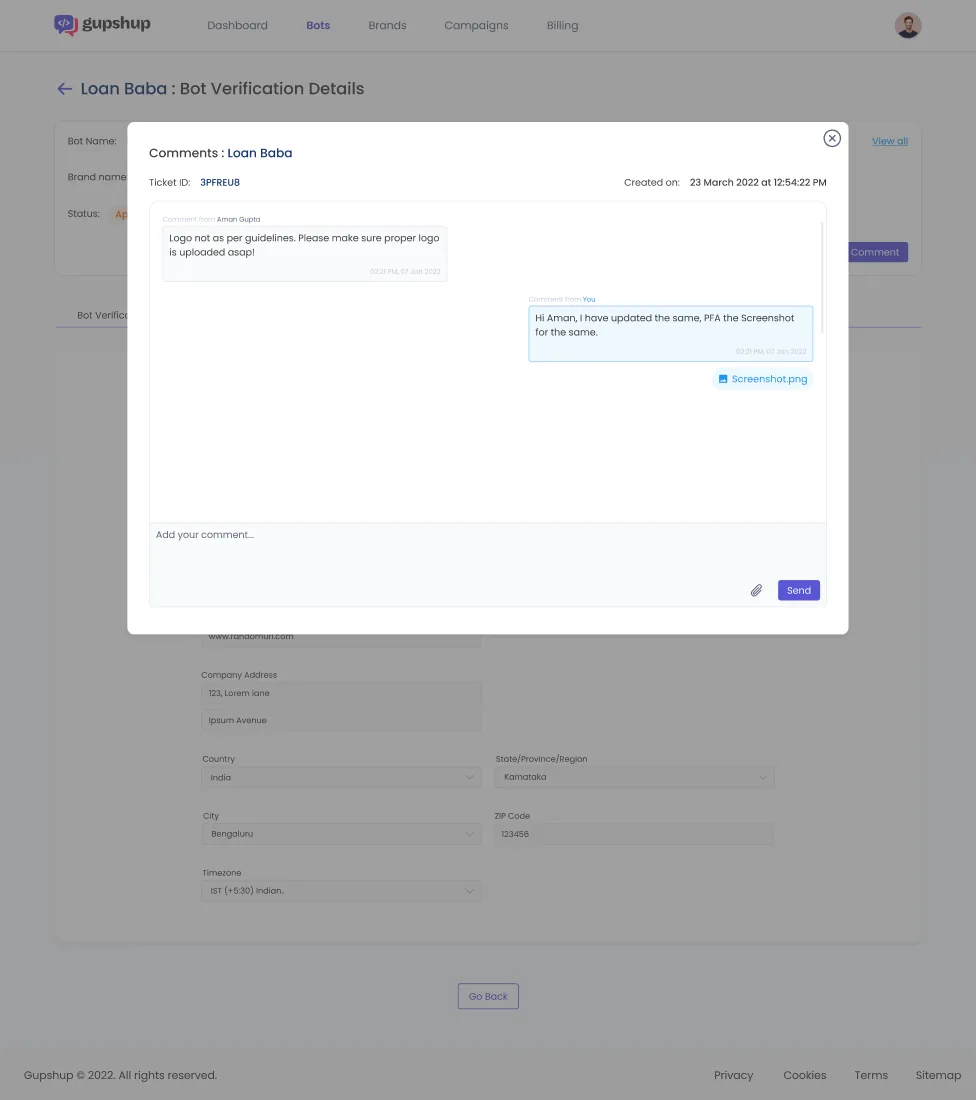The height and width of the screenshot is (1100, 976).
Task: Open the View all link
Action: (890, 141)
